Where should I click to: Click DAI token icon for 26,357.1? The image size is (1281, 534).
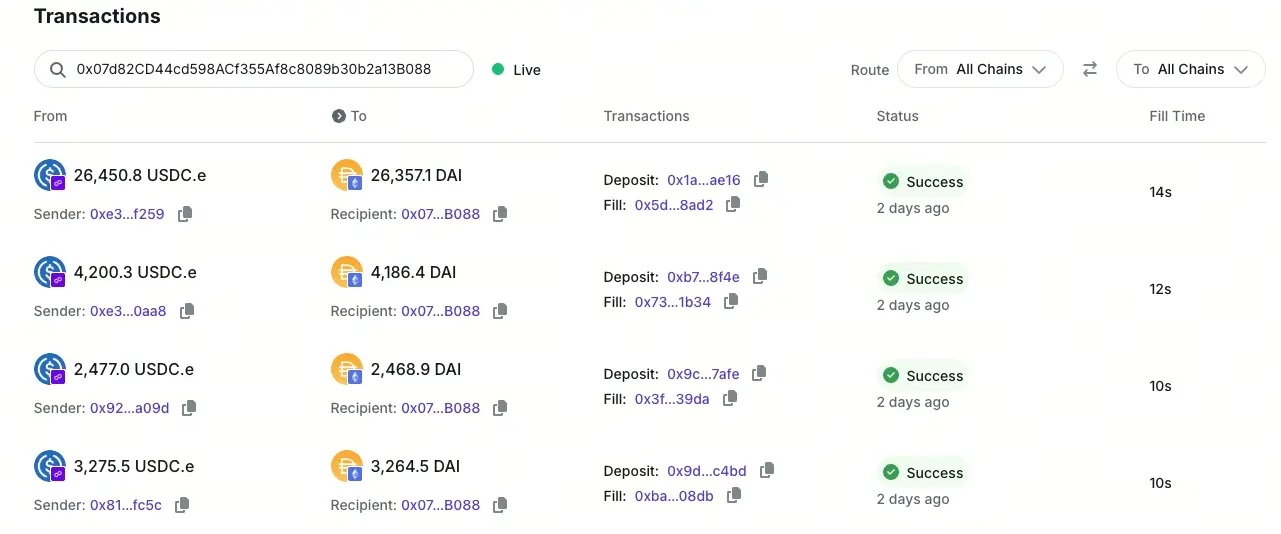click(347, 176)
